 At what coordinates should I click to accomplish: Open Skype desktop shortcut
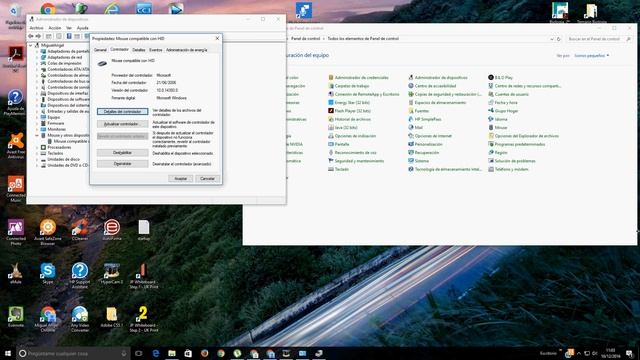pyautogui.click(x=48, y=273)
